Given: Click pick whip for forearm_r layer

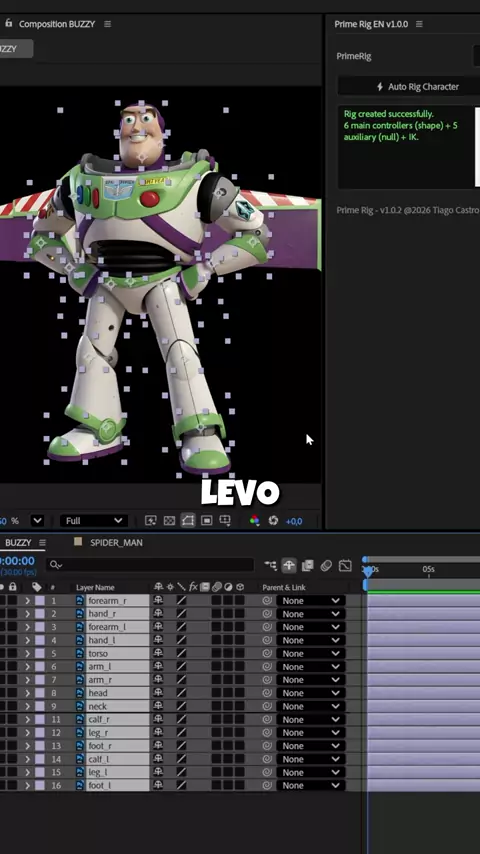Looking at the screenshot, I should click(267, 601).
